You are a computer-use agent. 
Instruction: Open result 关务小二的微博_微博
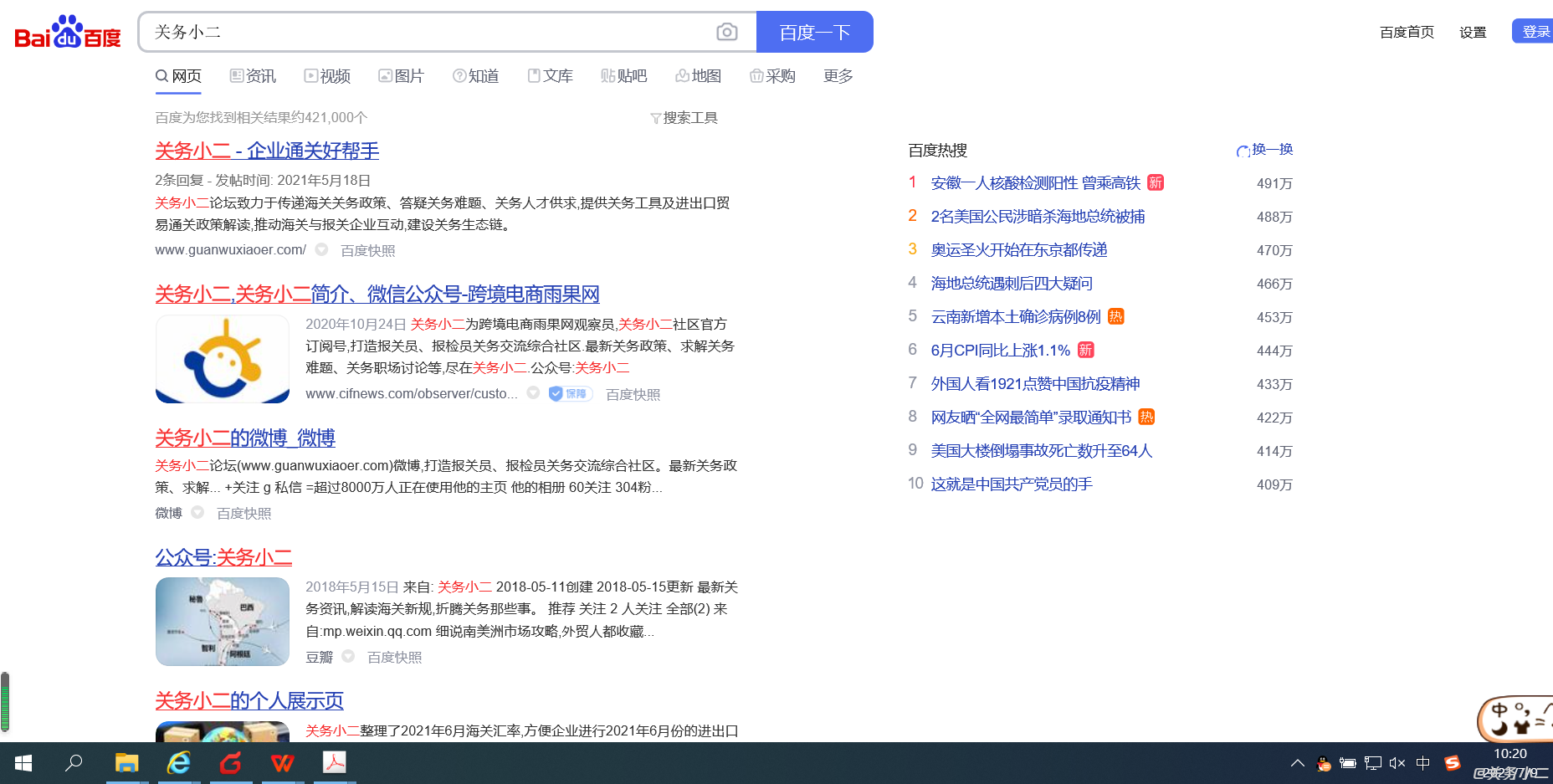pyautogui.click(x=245, y=438)
